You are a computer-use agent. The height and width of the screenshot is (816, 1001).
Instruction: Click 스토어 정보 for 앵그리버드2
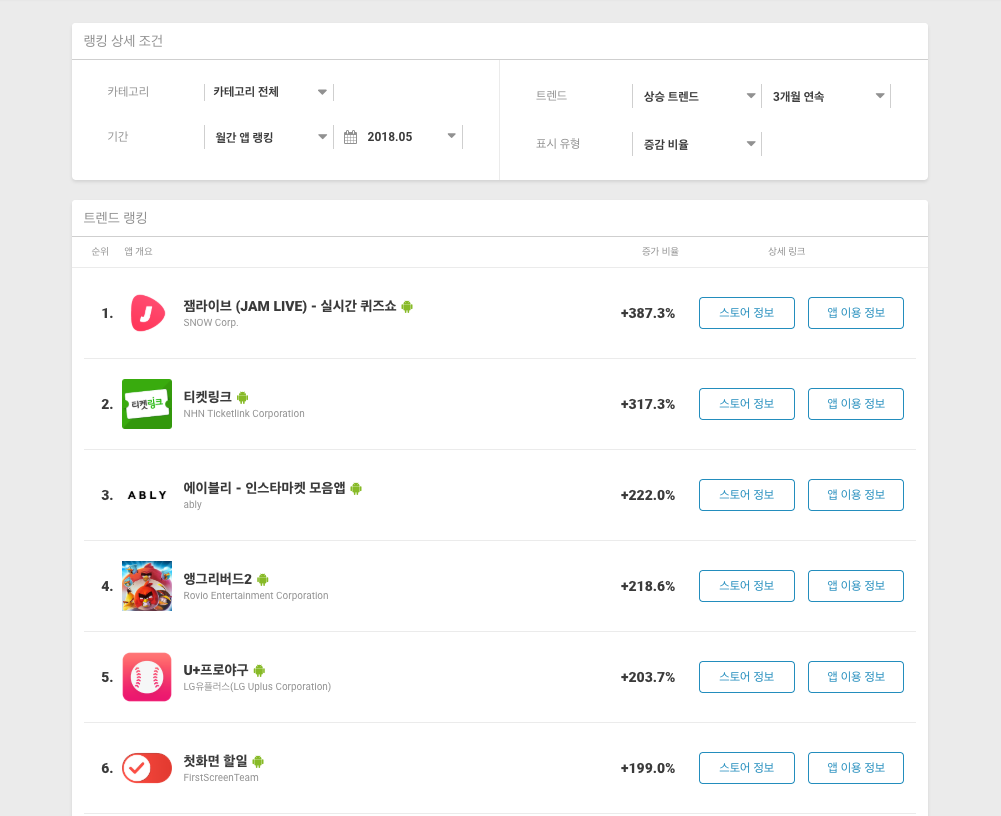[747, 586]
